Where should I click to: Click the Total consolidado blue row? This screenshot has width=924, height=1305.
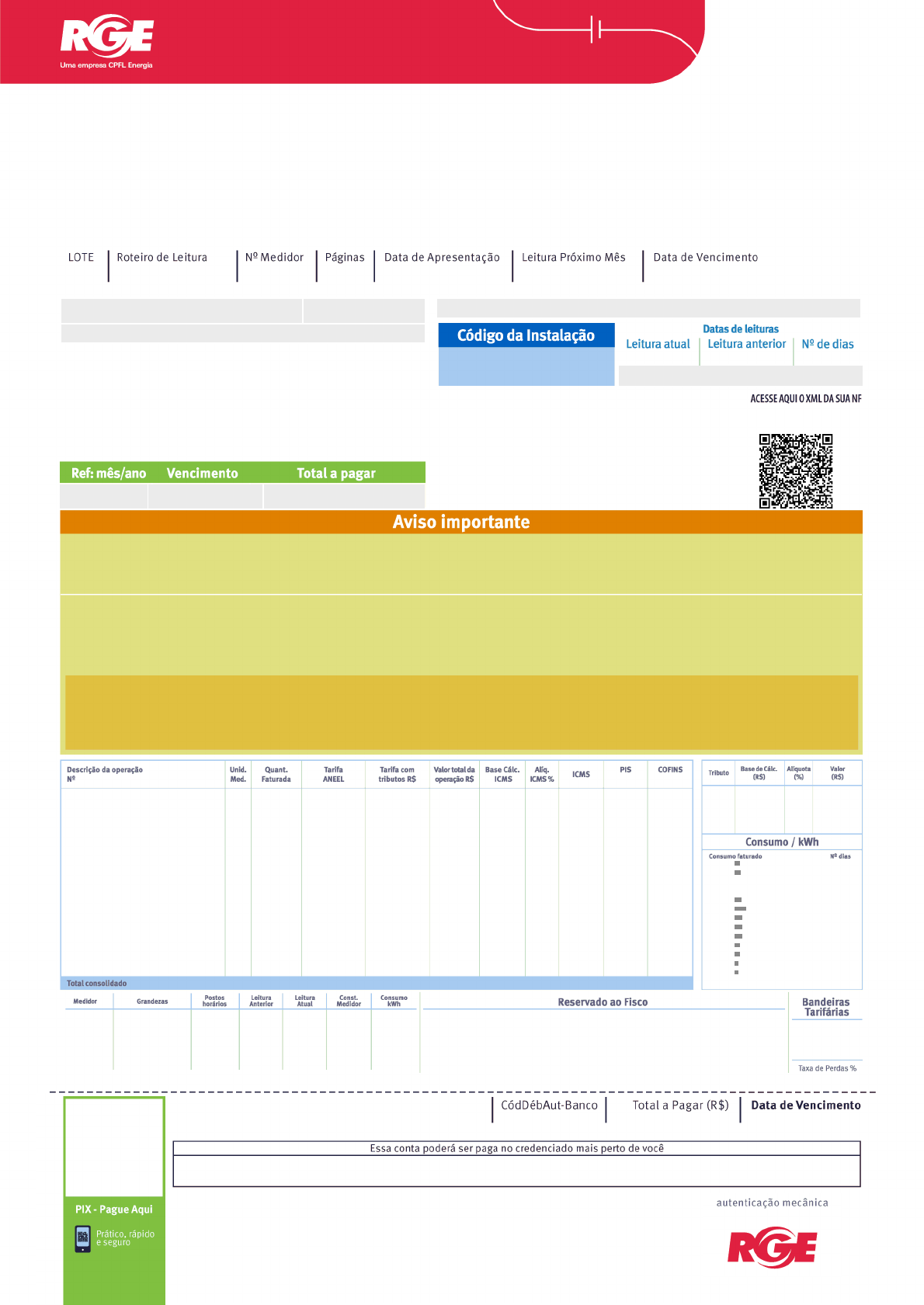point(376,984)
